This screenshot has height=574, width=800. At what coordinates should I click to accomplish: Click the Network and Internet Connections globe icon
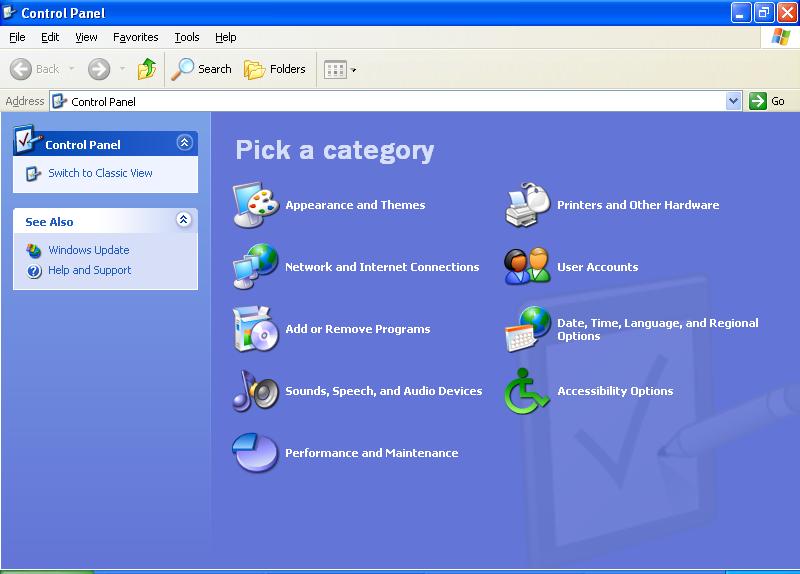tap(256, 266)
